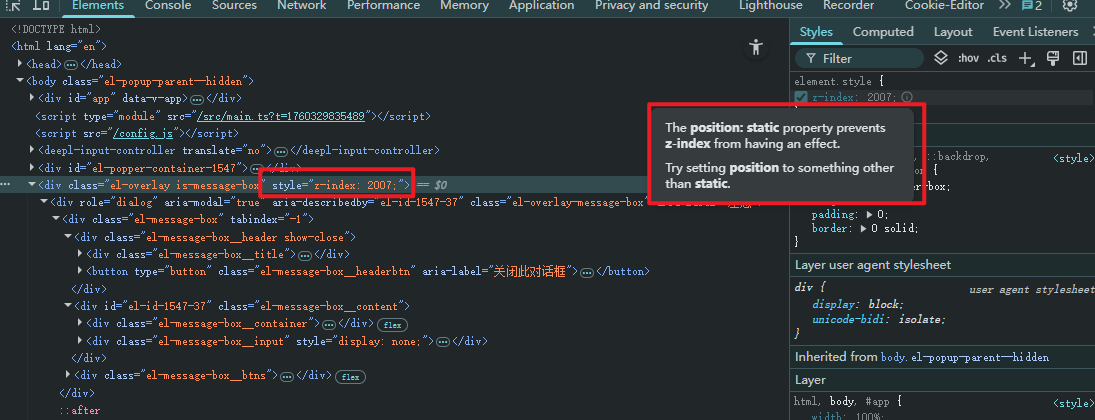
Task: Click the paintbrush rendering emulation icon
Action: 1053,58
